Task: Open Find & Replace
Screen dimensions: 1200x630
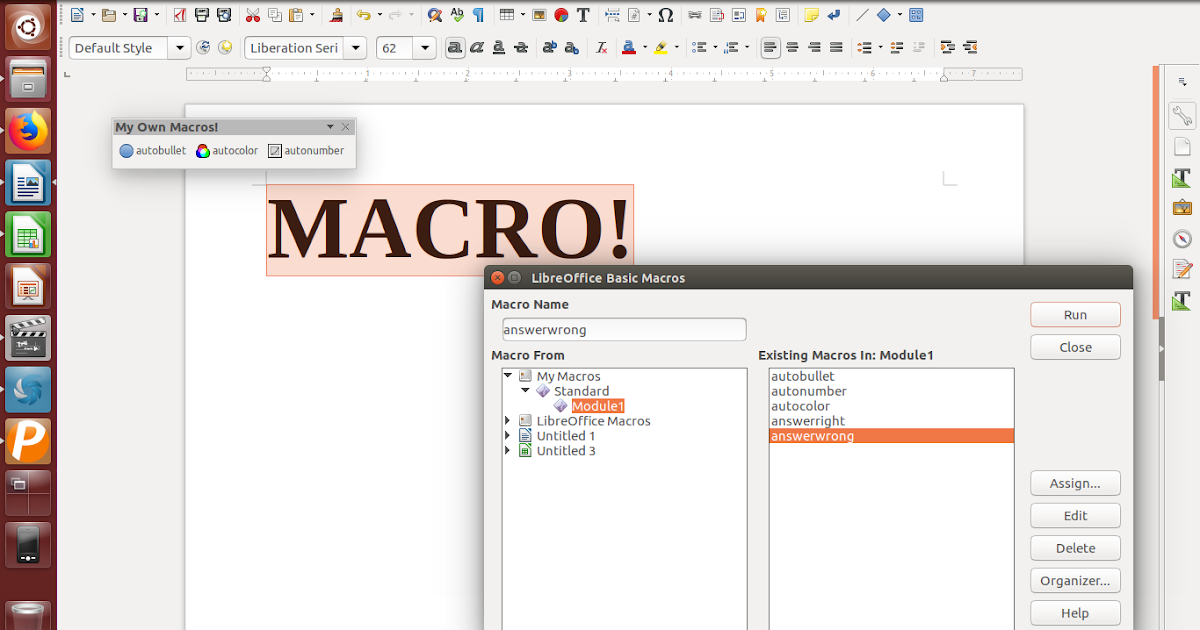Action: coord(433,15)
